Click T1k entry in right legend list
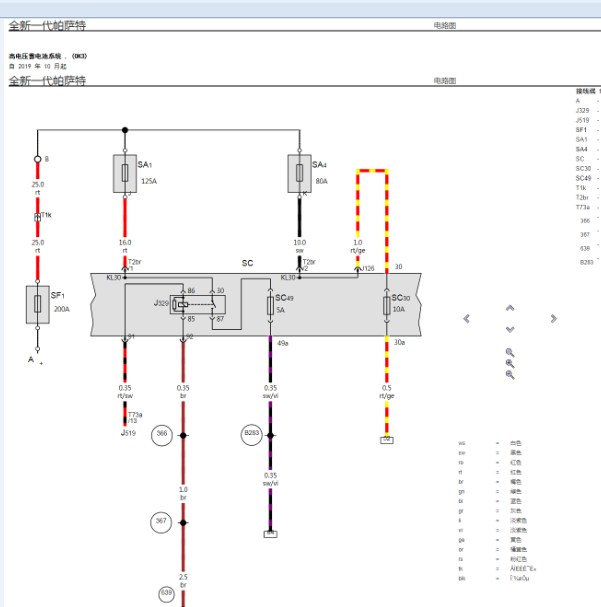The image size is (601, 607). tap(581, 188)
